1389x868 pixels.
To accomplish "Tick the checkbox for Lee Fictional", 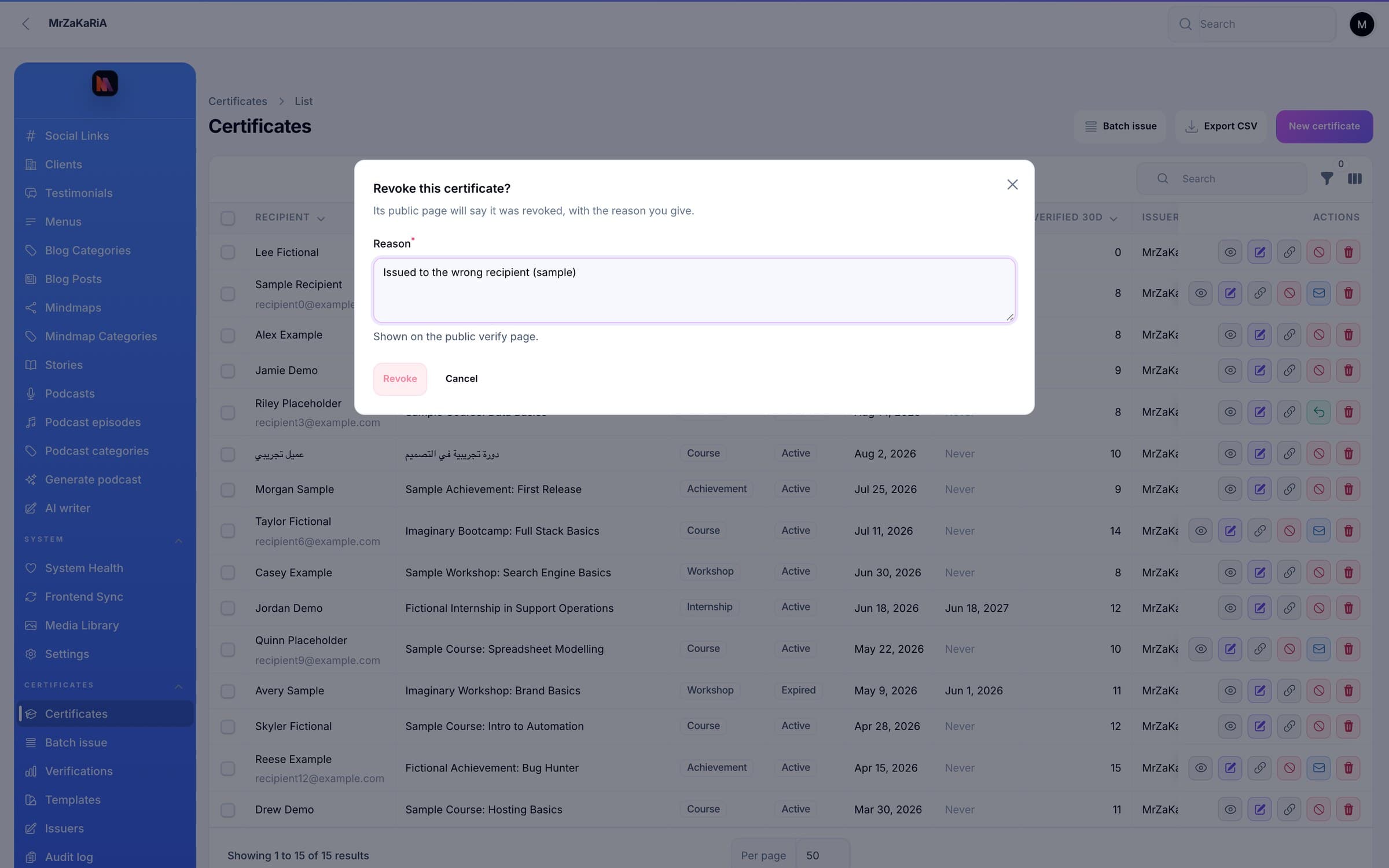I will 227,252.
